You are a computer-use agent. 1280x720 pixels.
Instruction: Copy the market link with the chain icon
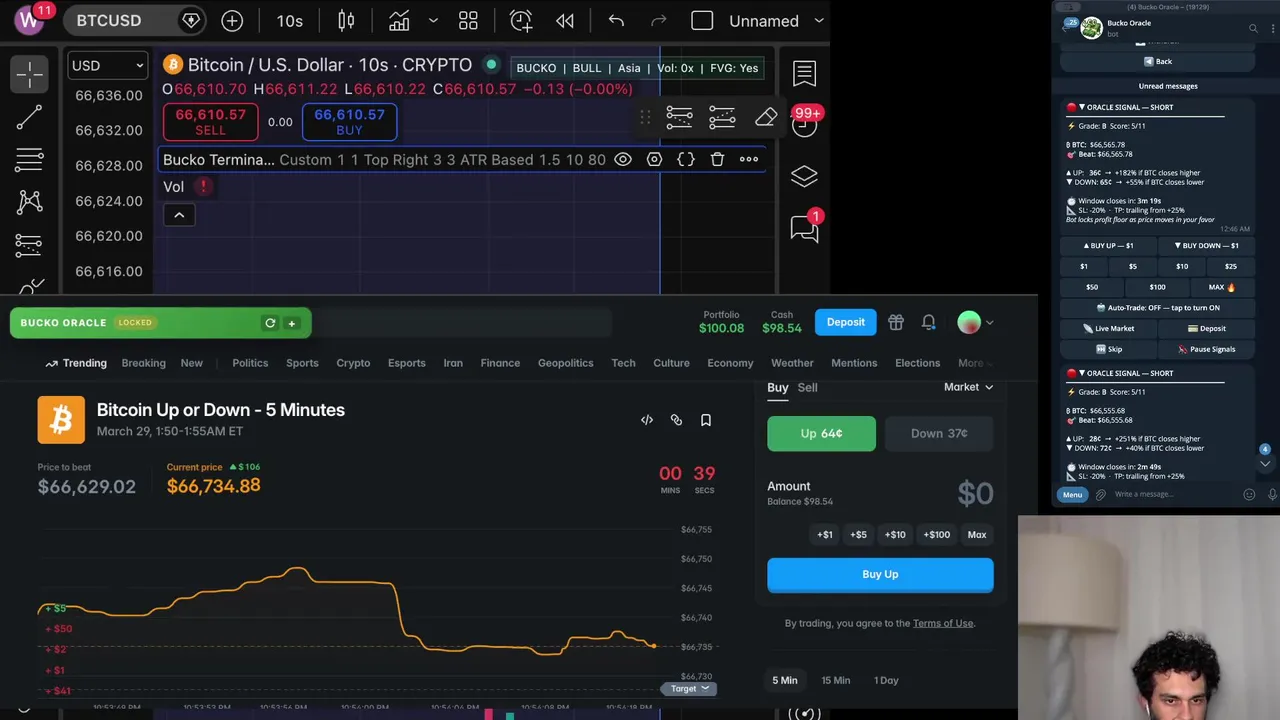pos(676,420)
